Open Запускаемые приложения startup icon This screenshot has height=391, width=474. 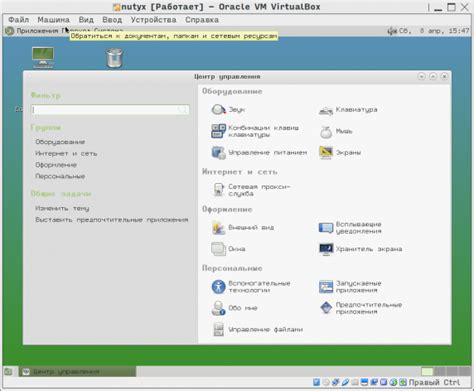(326, 287)
